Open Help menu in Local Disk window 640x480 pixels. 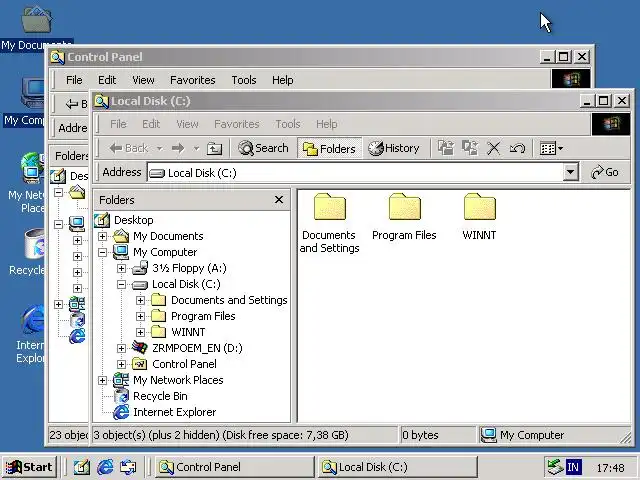point(327,124)
